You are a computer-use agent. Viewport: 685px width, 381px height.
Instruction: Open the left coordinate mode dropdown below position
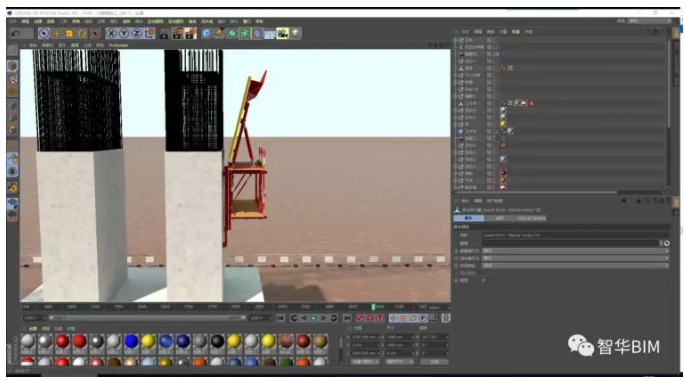pyautogui.click(x=365, y=362)
